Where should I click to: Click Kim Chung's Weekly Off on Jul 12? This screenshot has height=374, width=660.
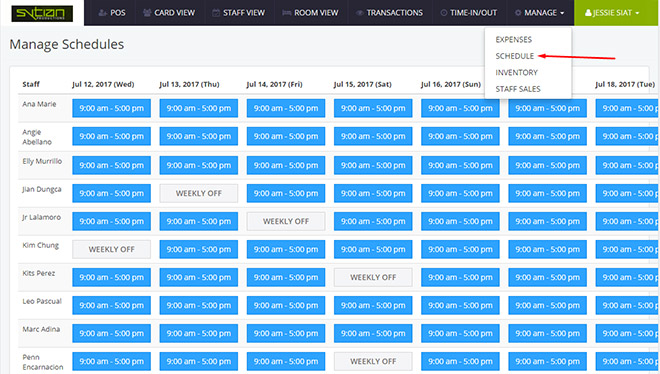click(112, 249)
